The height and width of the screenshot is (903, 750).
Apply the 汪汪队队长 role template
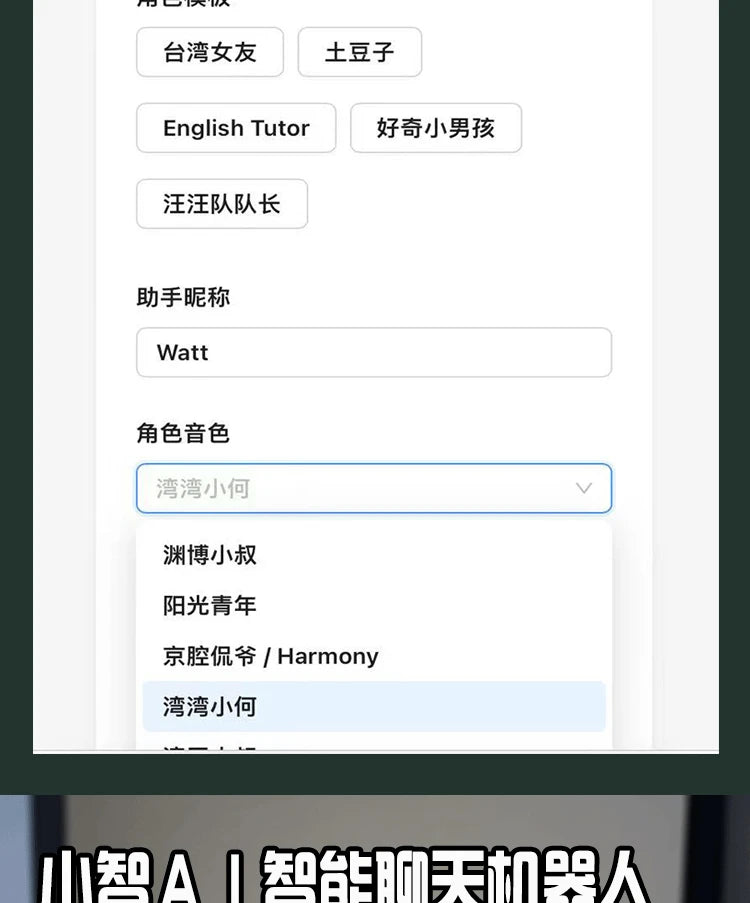click(x=221, y=204)
